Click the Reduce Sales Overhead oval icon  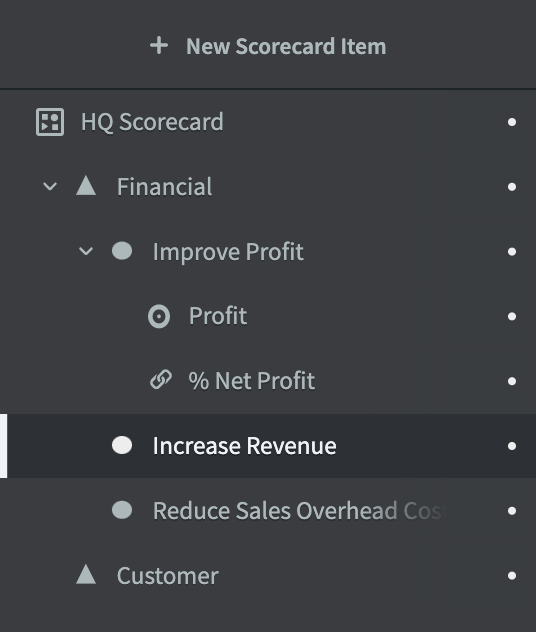pos(122,510)
